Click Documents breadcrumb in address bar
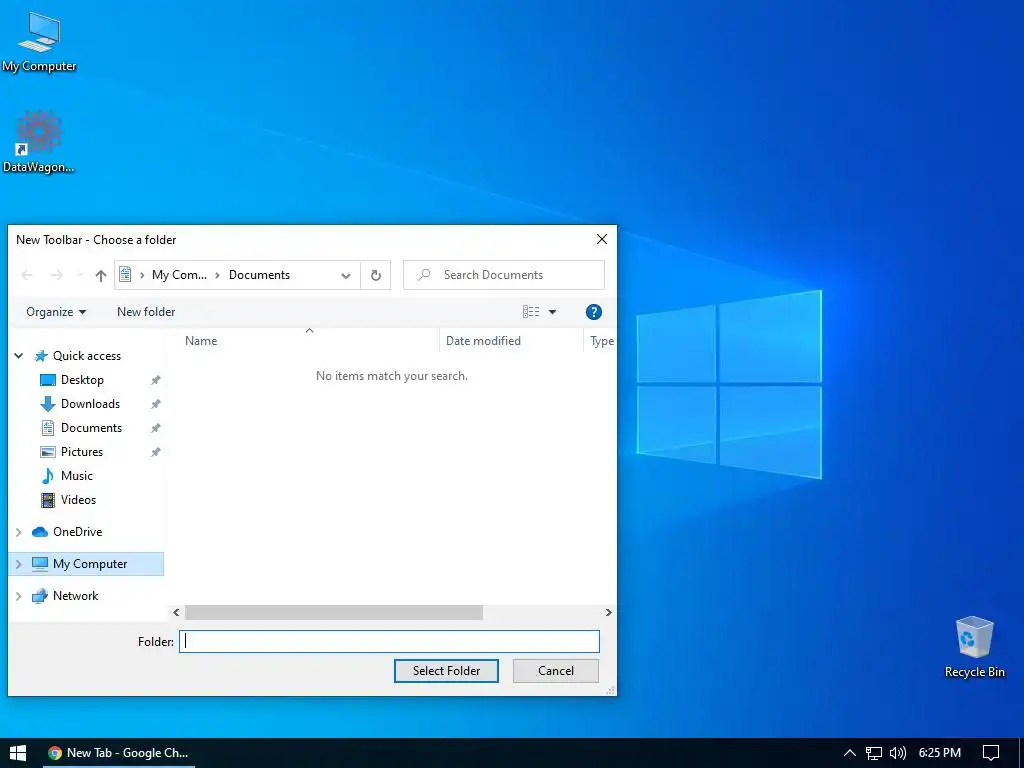 [259, 275]
